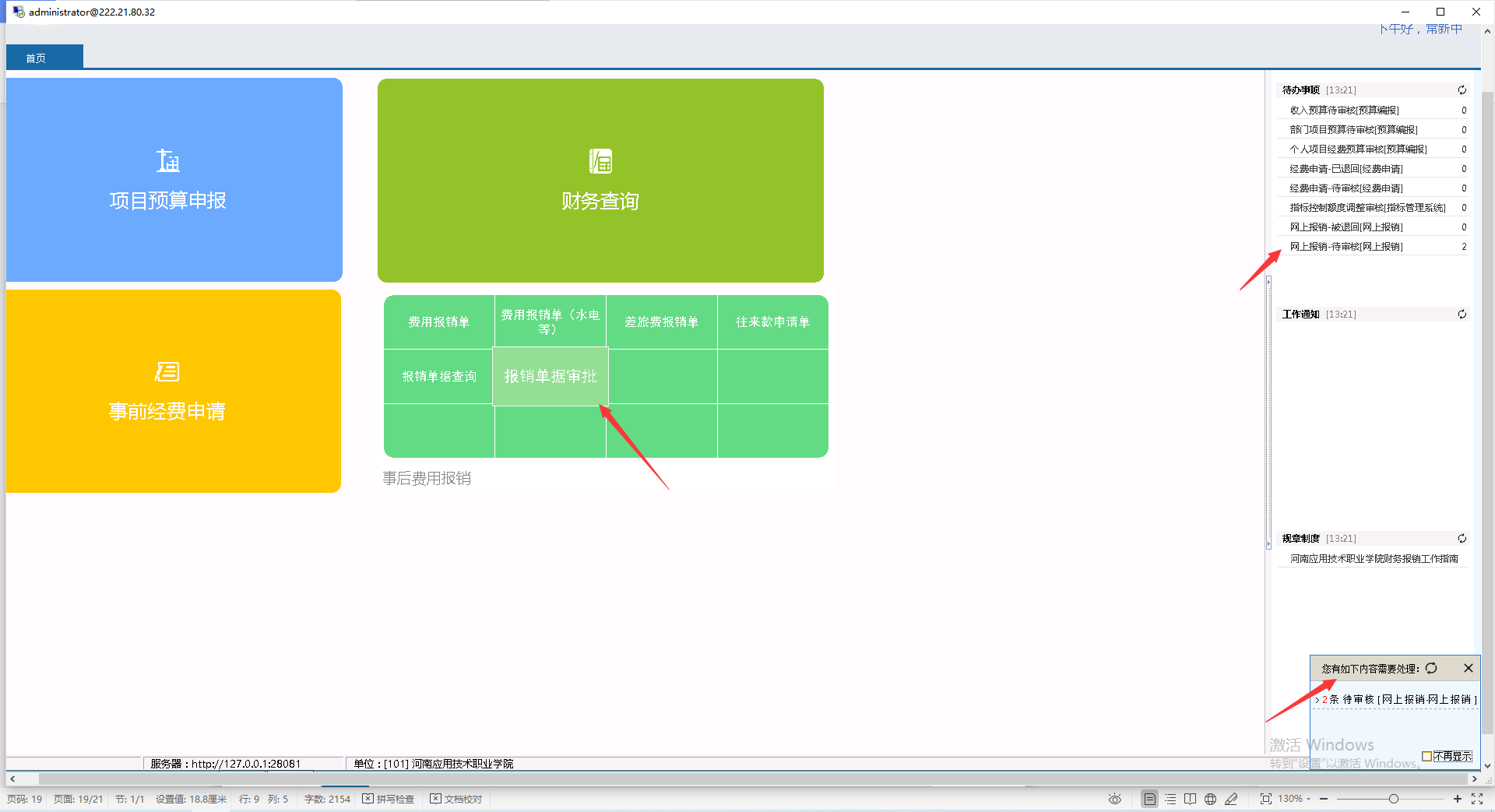This screenshot has width=1495, height=812.
Task: Open 费用报销单 form
Action: [x=439, y=322]
